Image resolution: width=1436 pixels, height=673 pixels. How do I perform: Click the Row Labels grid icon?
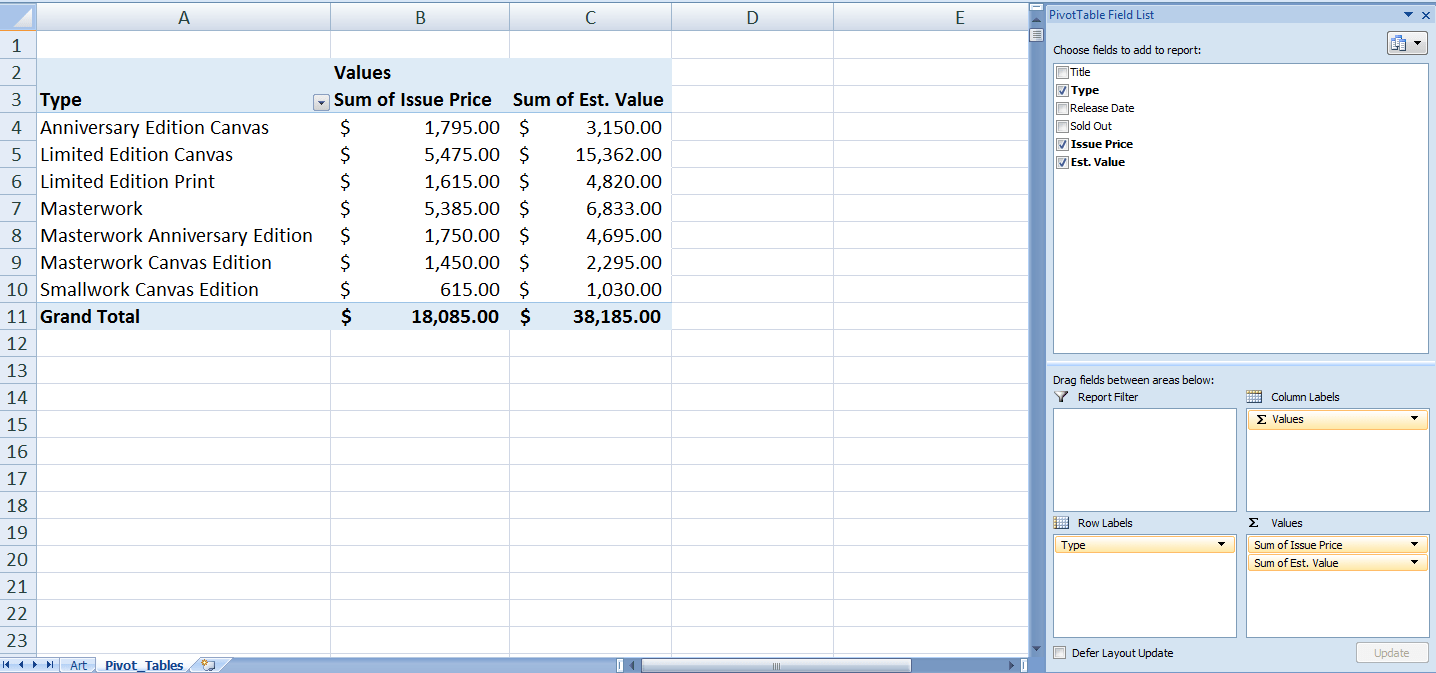tap(1060, 522)
